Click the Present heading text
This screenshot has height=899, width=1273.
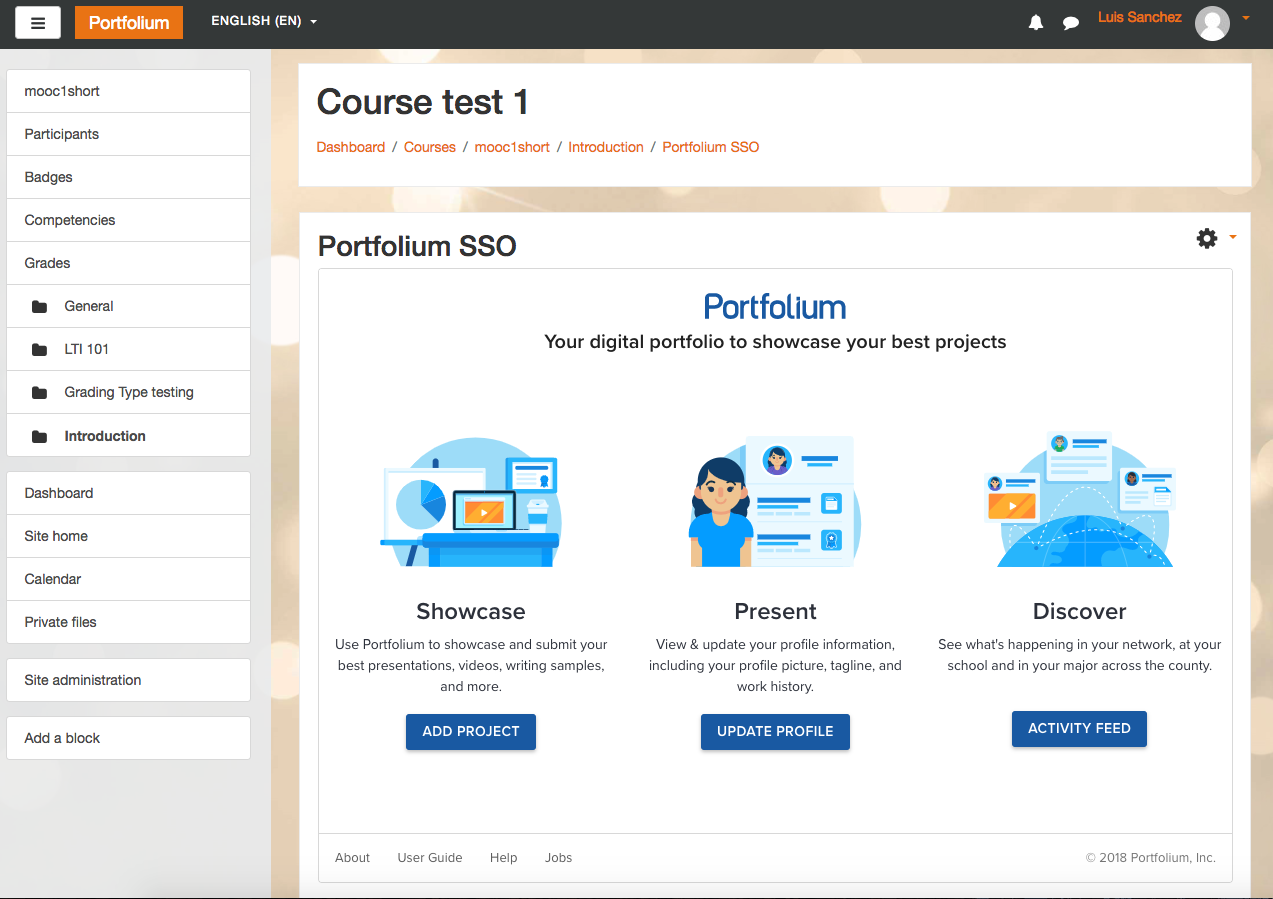point(775,611)
